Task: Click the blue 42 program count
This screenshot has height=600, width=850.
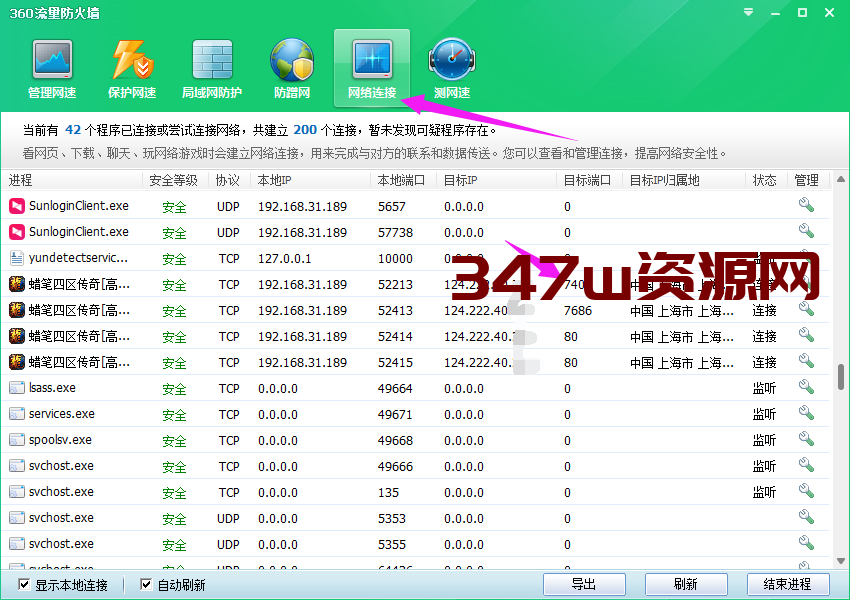Action: [73, 130]
